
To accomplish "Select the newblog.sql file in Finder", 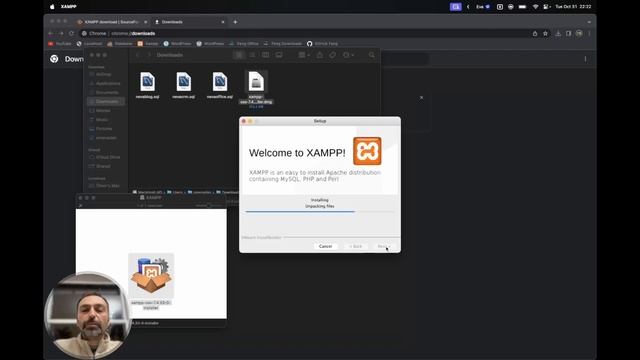I will (147, 86).
